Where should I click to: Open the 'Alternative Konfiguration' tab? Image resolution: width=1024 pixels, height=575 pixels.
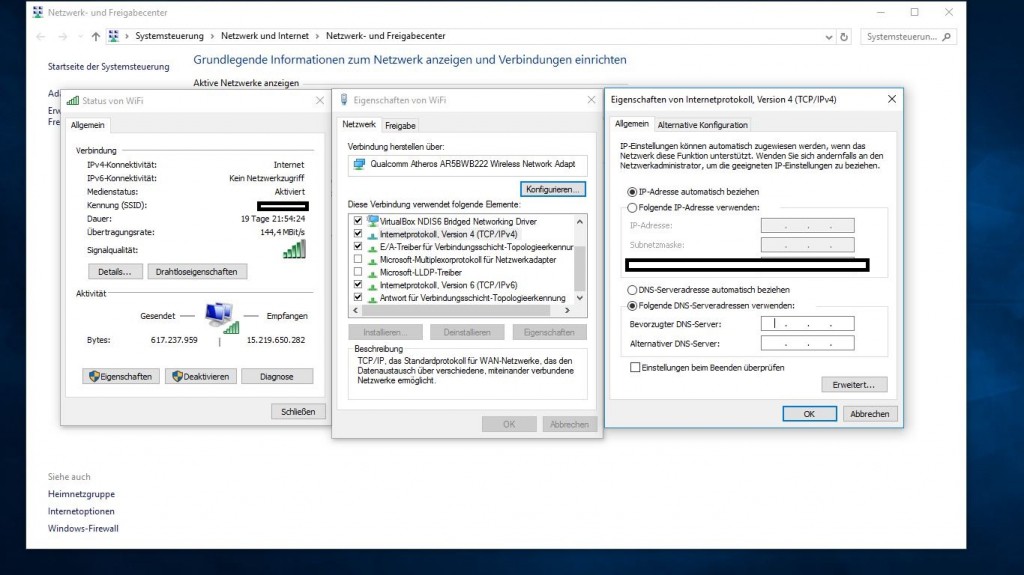tap(702, 125)
